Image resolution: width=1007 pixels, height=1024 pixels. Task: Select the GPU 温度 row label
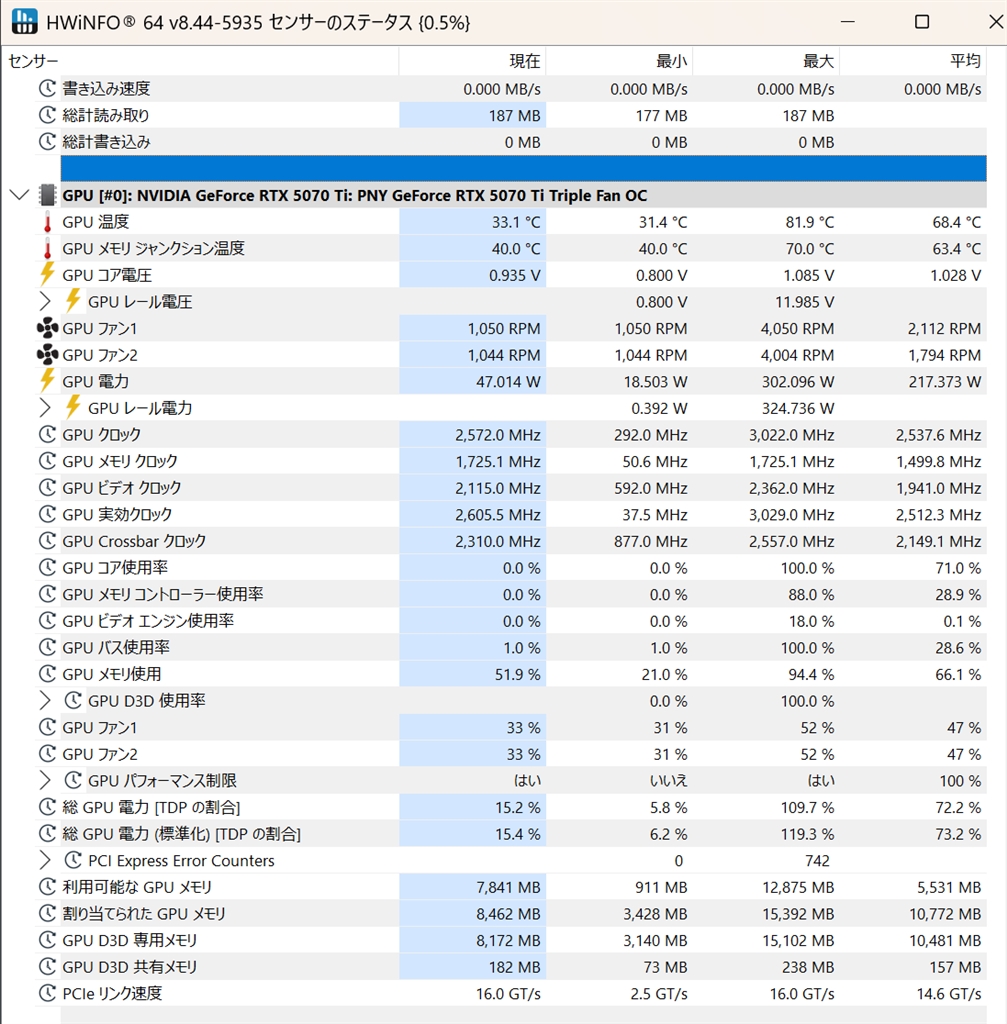95,222
